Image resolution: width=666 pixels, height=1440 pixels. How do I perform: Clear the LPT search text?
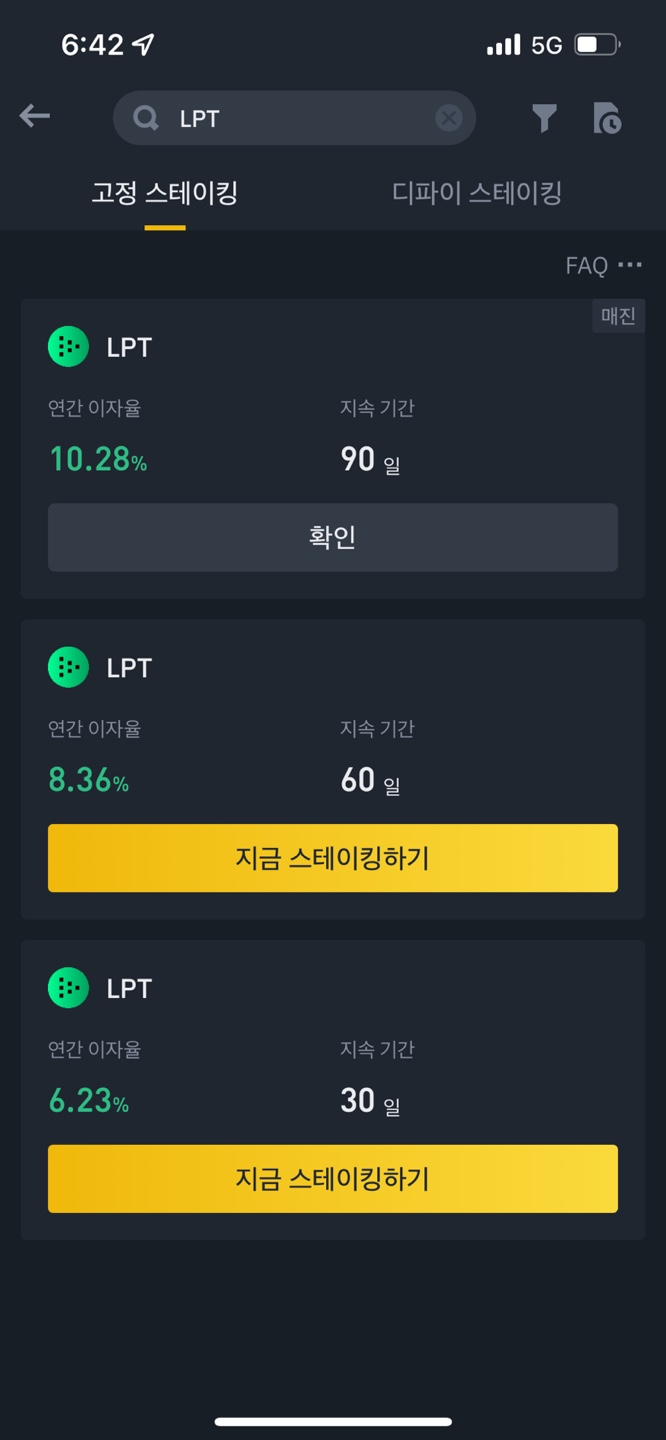449,118
